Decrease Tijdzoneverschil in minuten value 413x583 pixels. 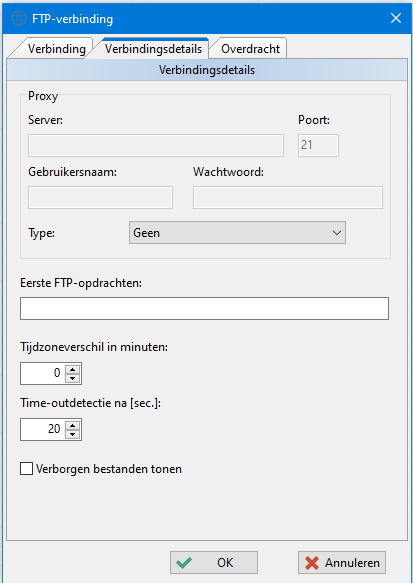72,379
